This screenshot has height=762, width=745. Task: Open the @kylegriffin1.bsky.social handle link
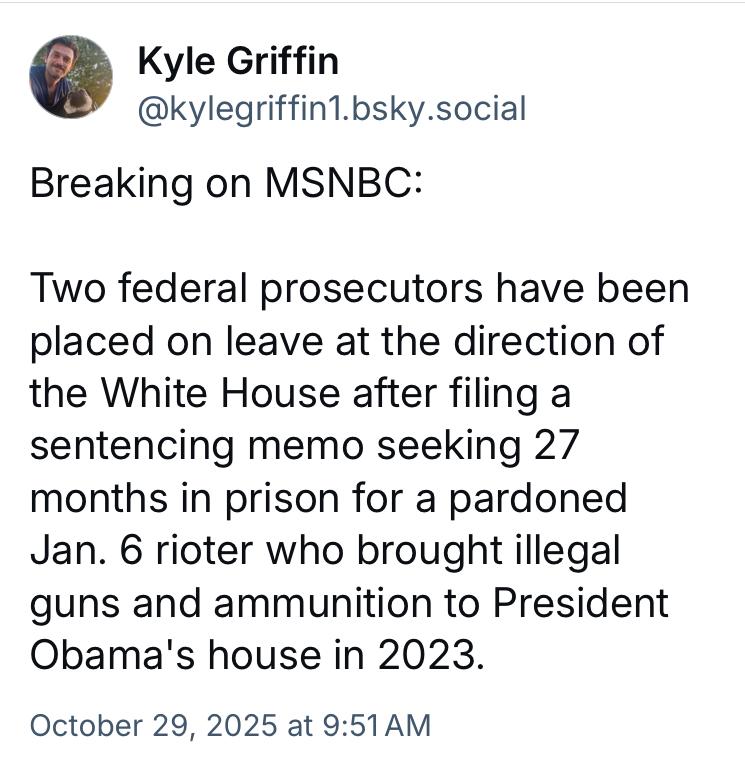point(331,108)
